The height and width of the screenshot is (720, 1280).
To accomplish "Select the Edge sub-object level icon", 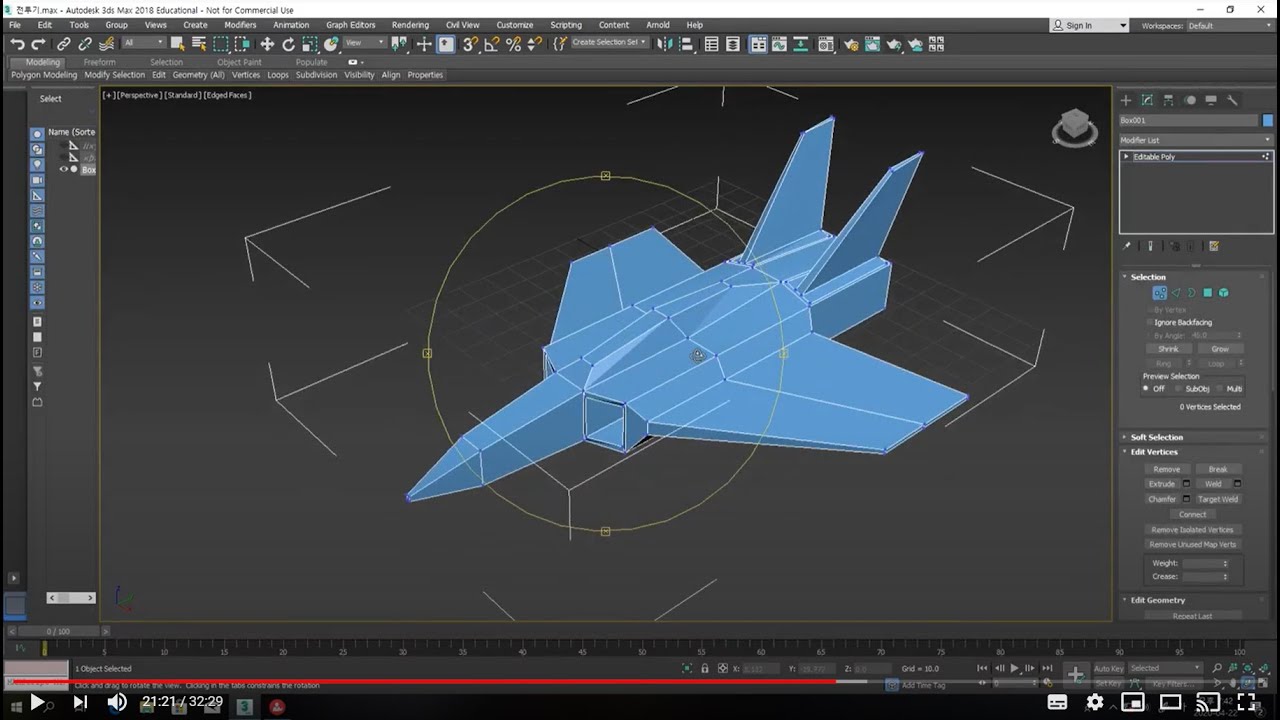I will pos(1176,293).
